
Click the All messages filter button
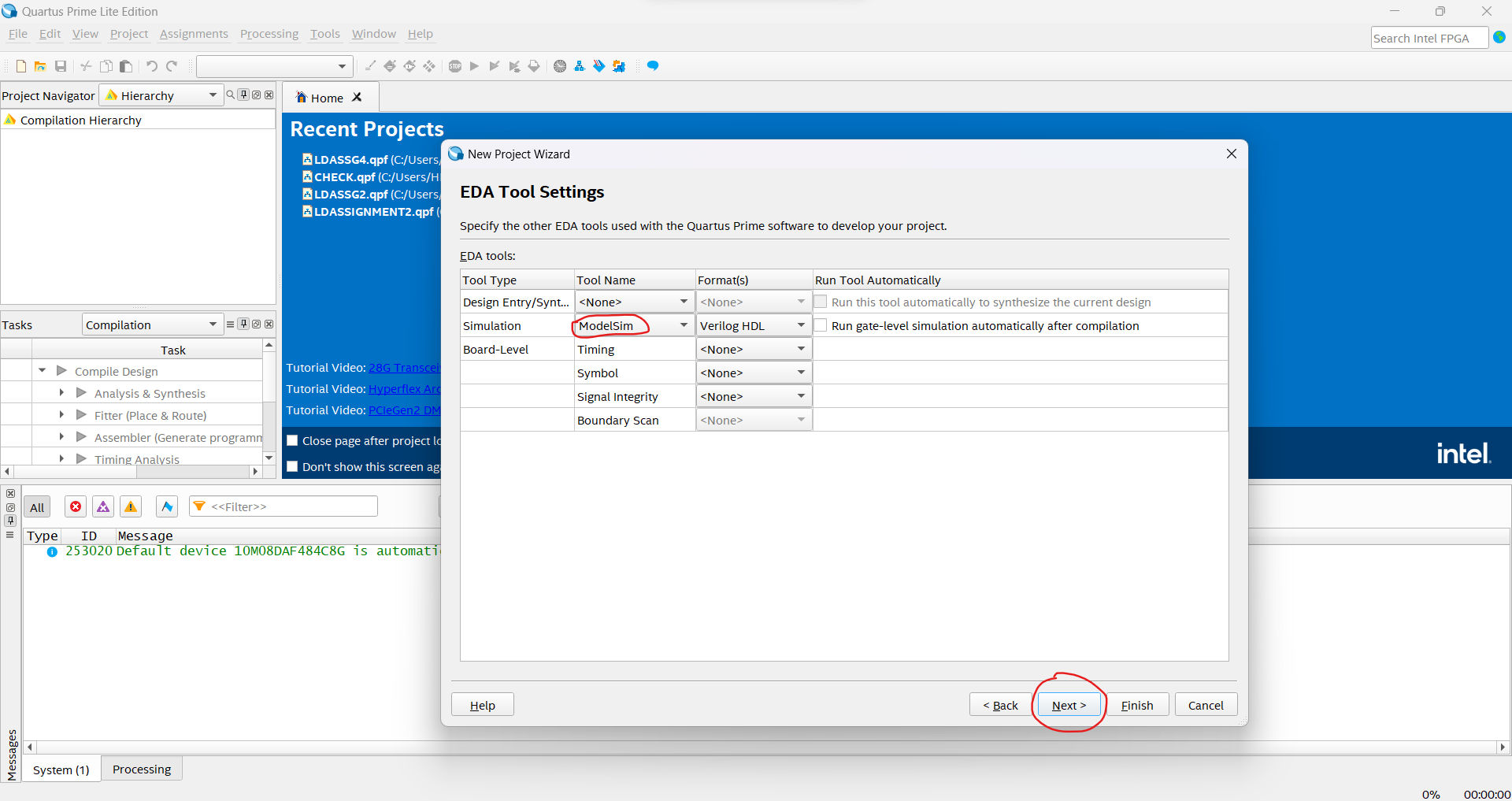(x=37, y=506)
